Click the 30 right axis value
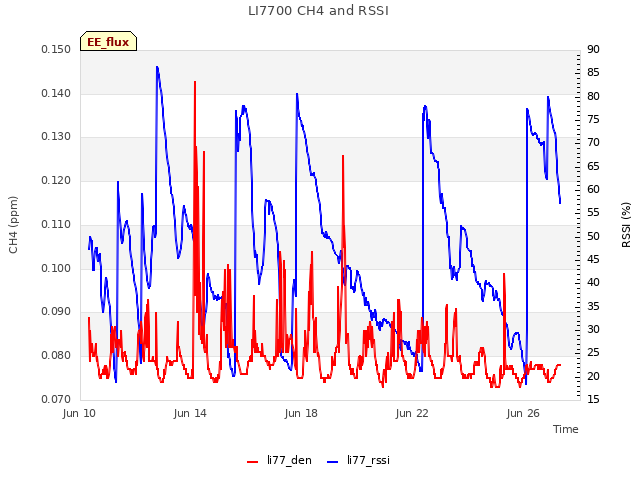640x480 pixels. pyautogui.click(x=593, y=329)
